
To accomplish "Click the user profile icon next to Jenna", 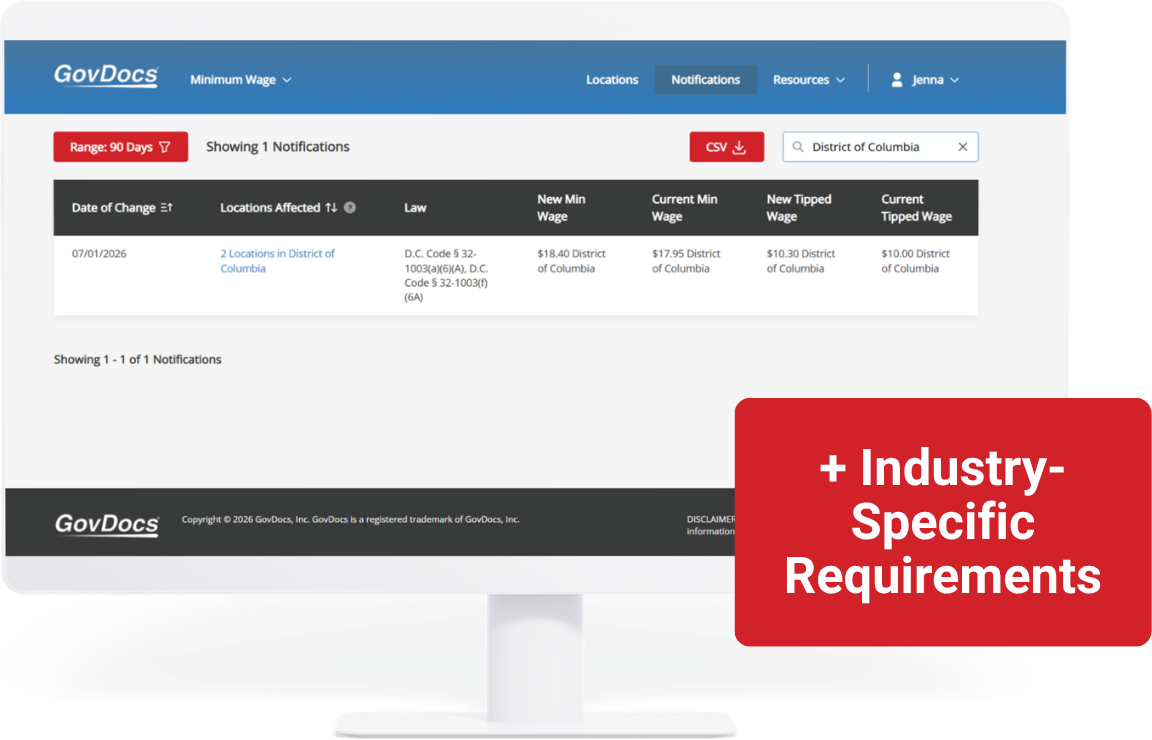I will pyautogui.click(x=896, y=79).
